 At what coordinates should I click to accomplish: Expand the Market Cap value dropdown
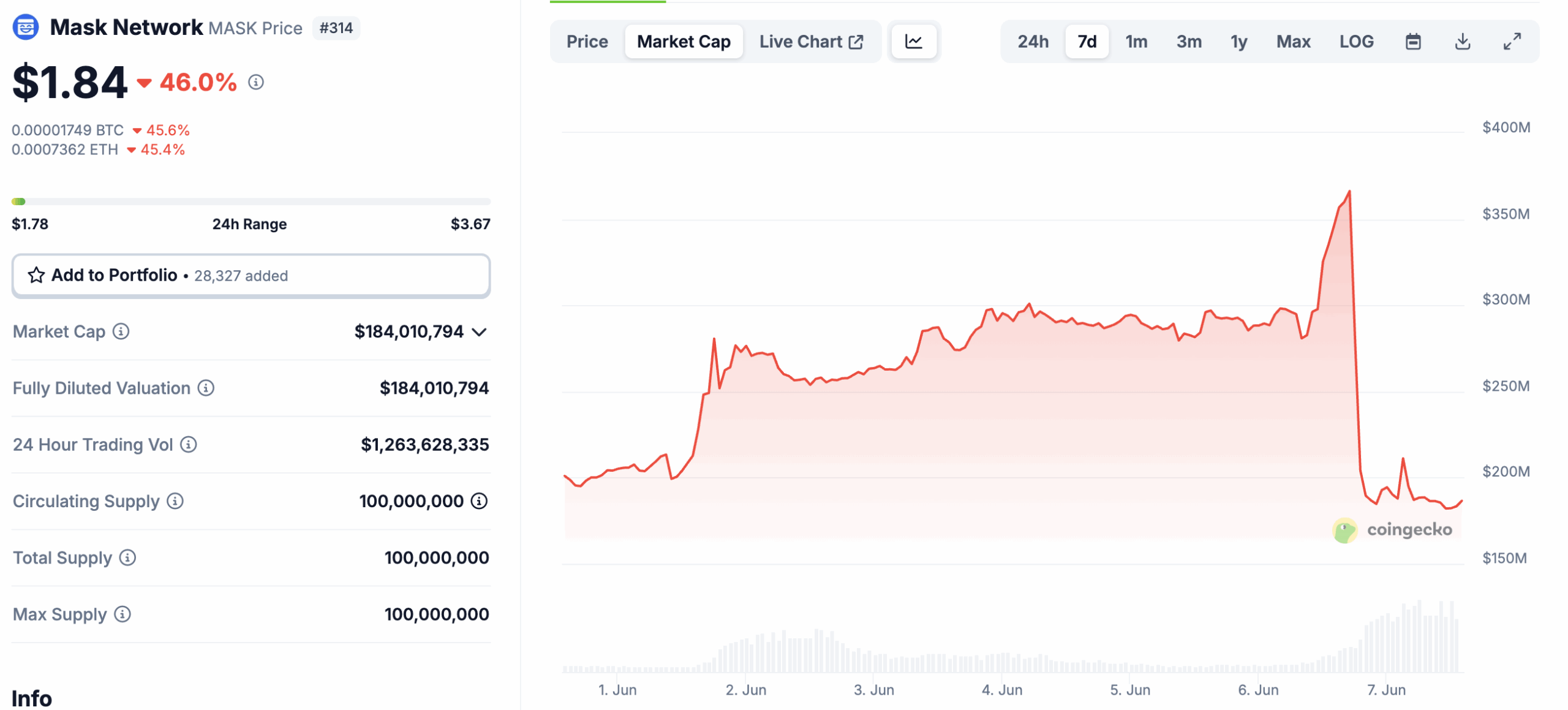click(480, 331)
